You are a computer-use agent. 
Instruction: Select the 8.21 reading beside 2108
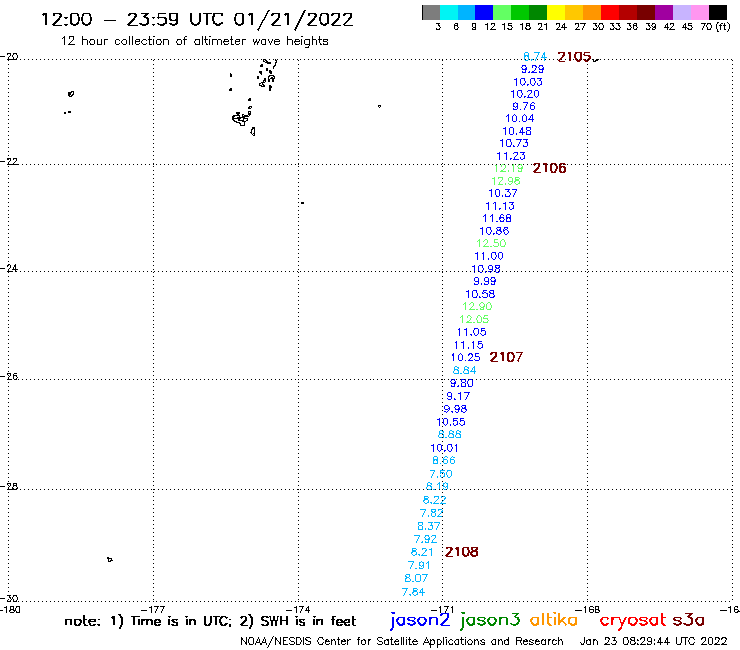(x=422, y=552)
